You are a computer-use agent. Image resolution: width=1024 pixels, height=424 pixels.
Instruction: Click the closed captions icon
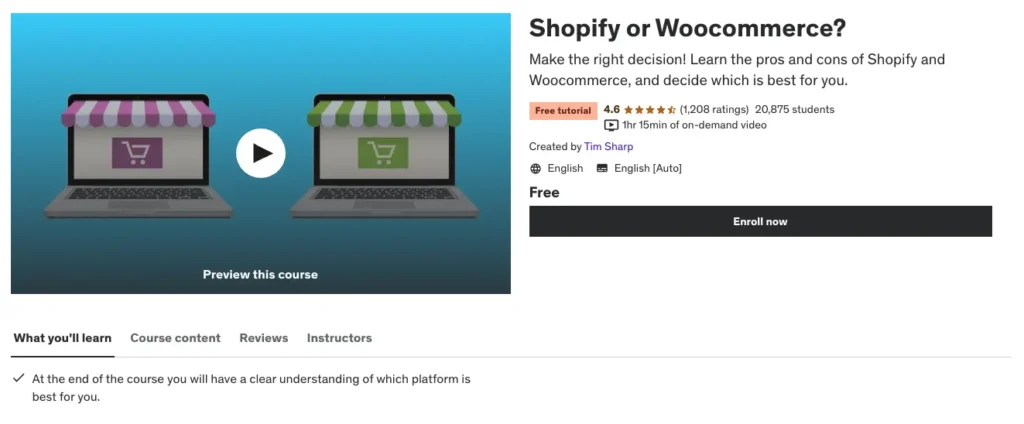click(x=602, y=168)
